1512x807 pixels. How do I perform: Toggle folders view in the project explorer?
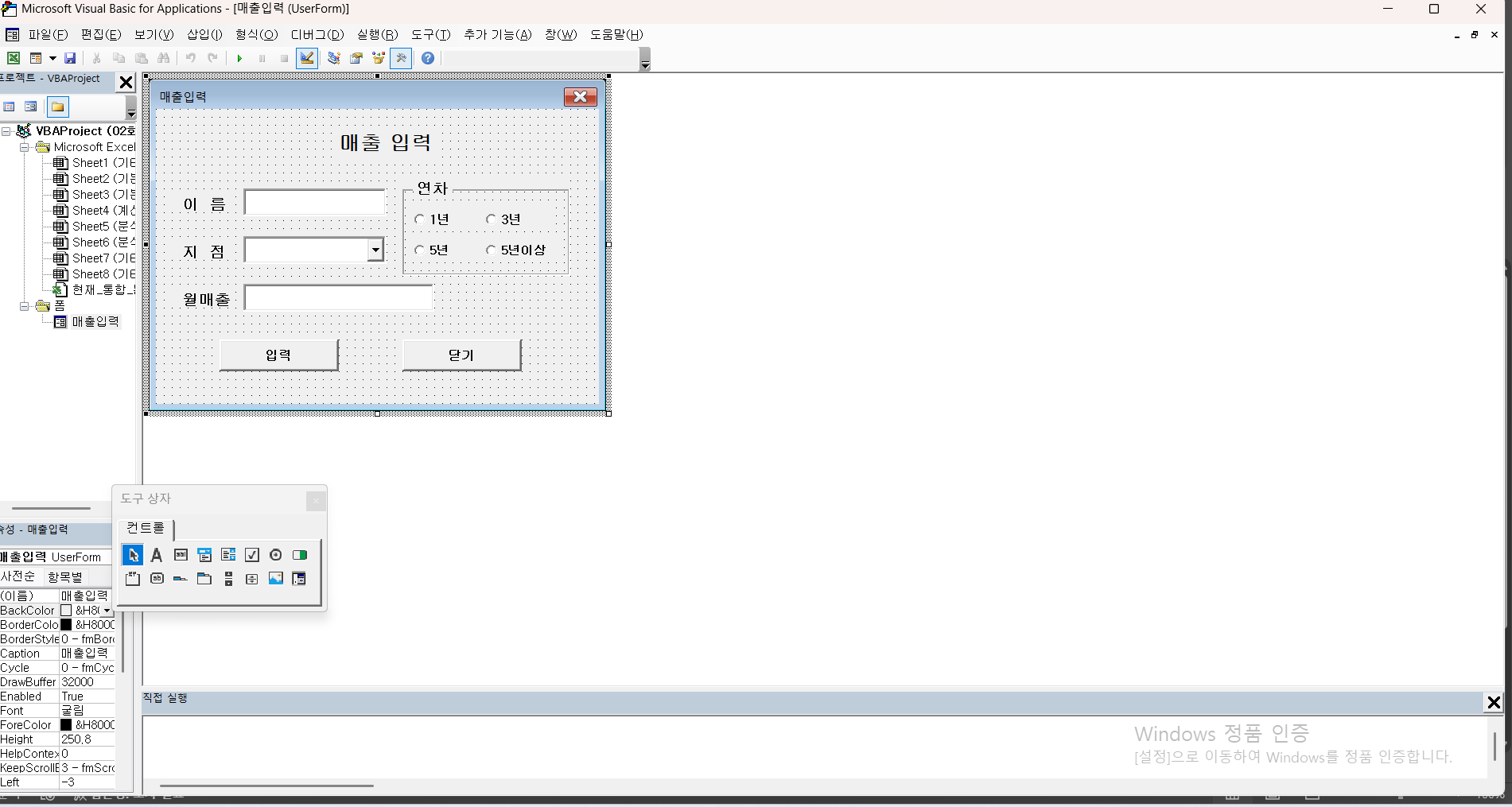coord(58,107)
